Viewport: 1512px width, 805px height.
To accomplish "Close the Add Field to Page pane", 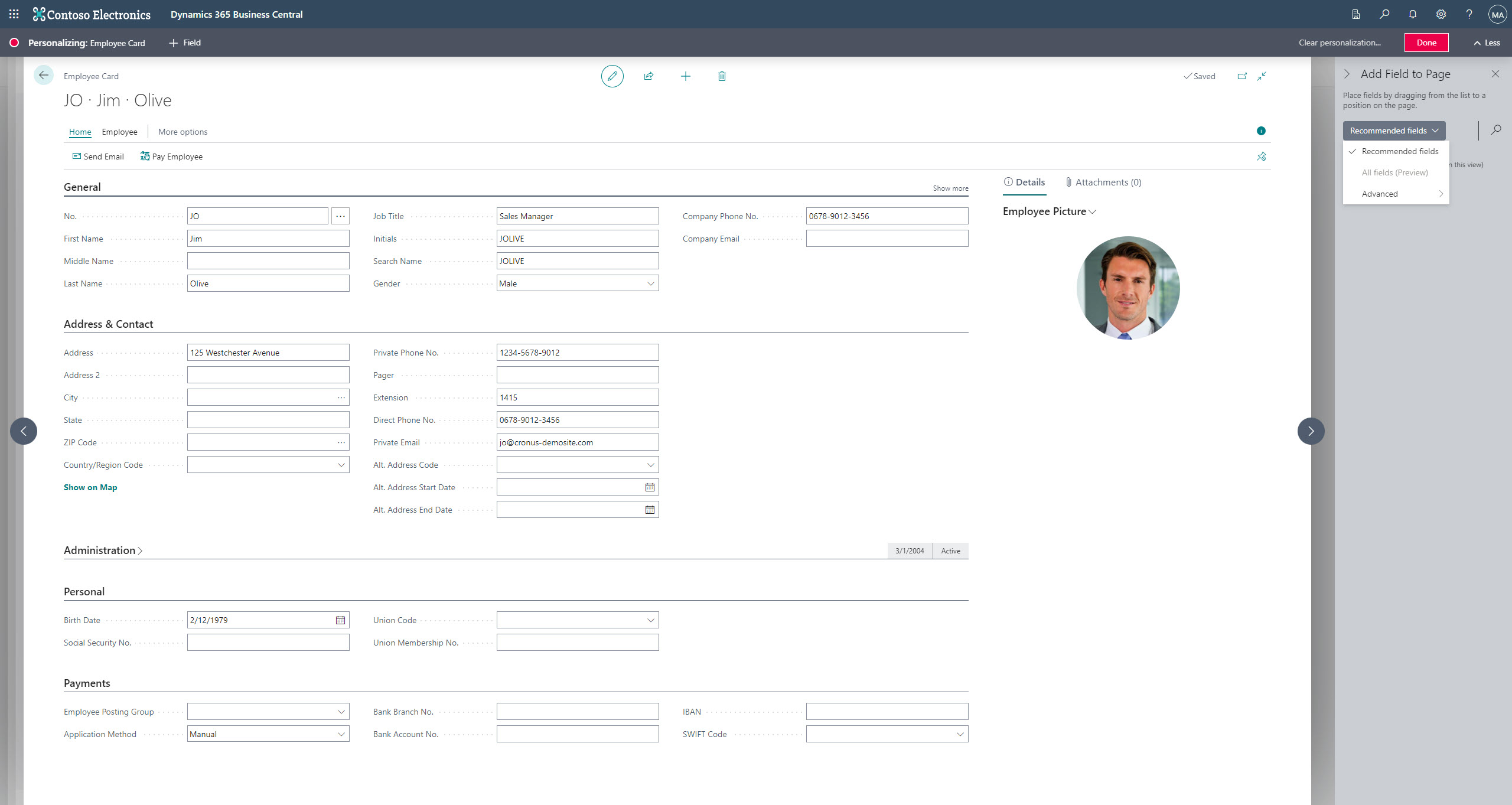I will pos(1495,74).
